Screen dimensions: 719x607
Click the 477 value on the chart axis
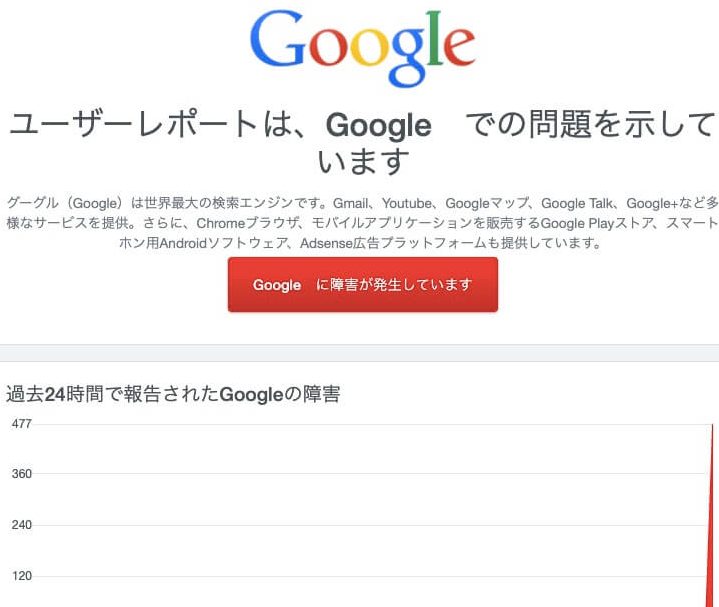pos(22,424)
